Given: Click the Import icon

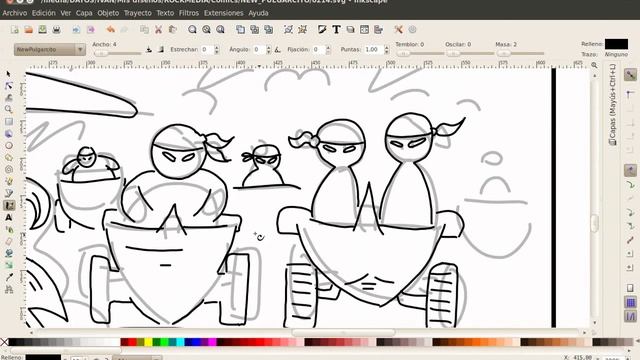Looking at the screenshot, I should [x=76, y=29].
